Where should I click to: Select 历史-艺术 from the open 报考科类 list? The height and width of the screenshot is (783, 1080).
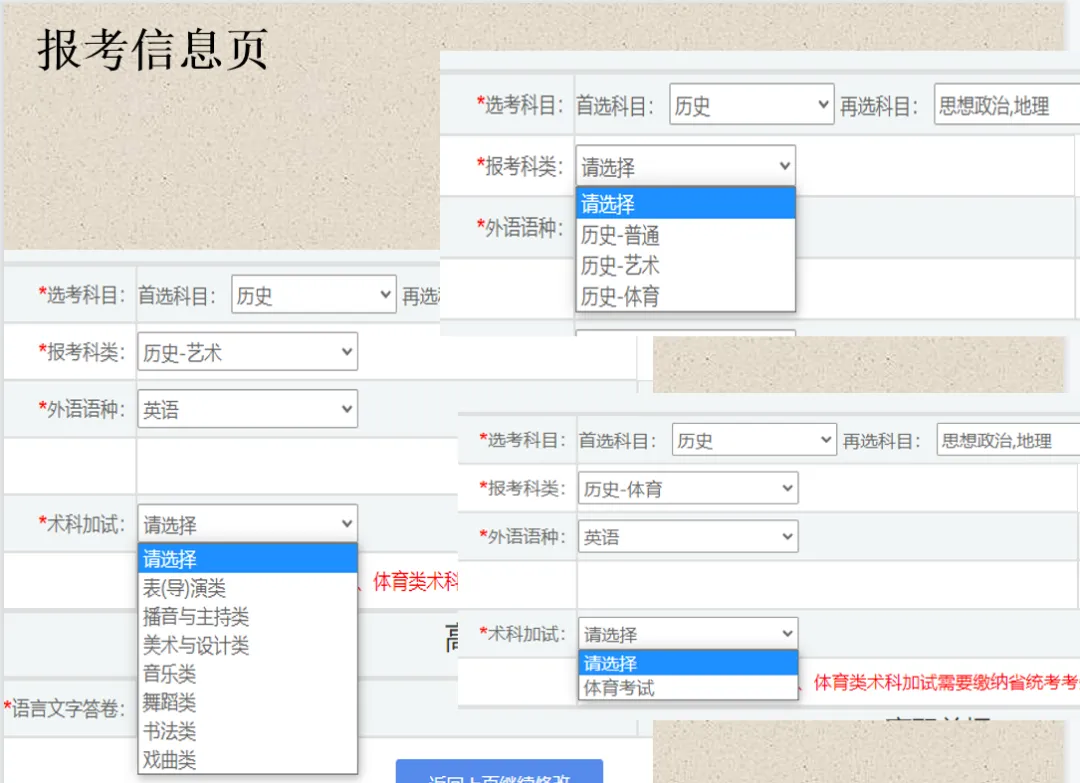click(685, 266)
